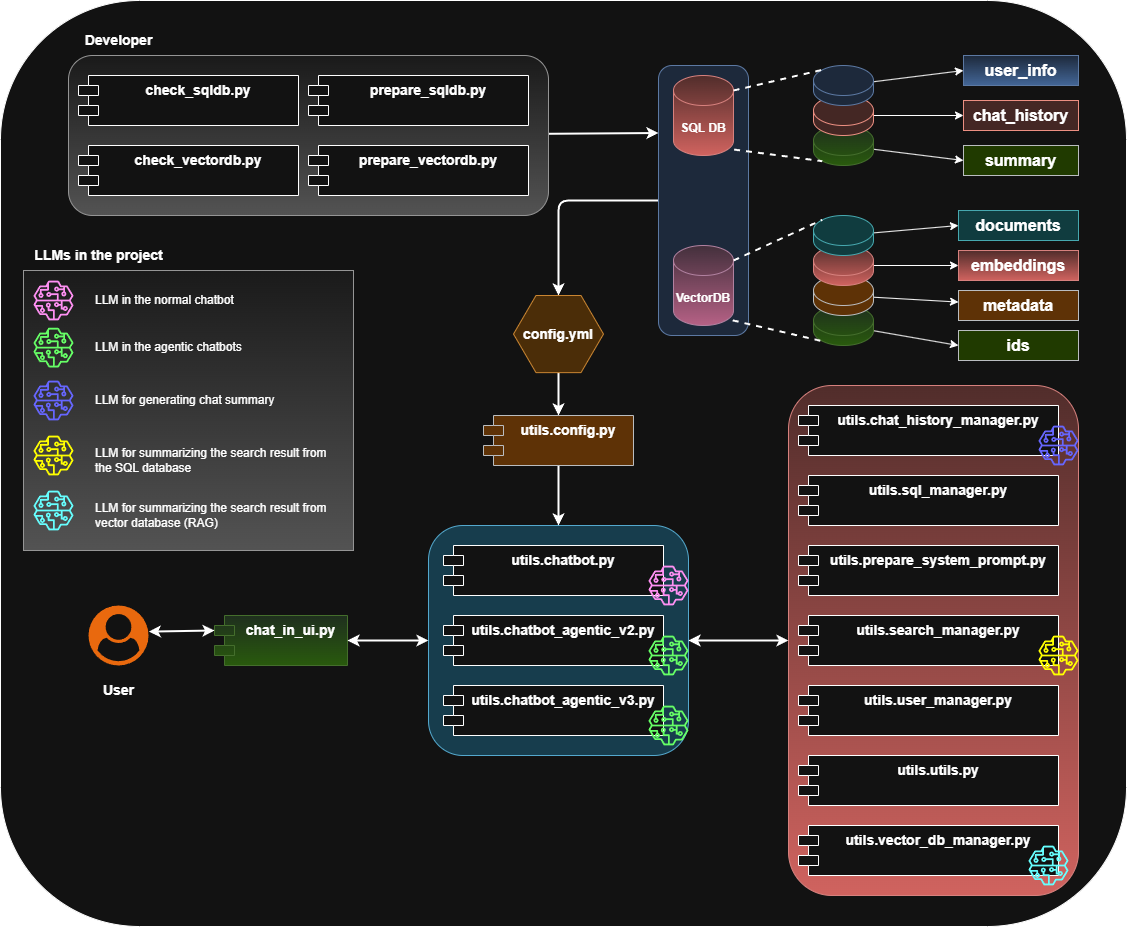Select the check_sqldb.py component
This screenshot has width=1127, height=927.
pos(192,99)
